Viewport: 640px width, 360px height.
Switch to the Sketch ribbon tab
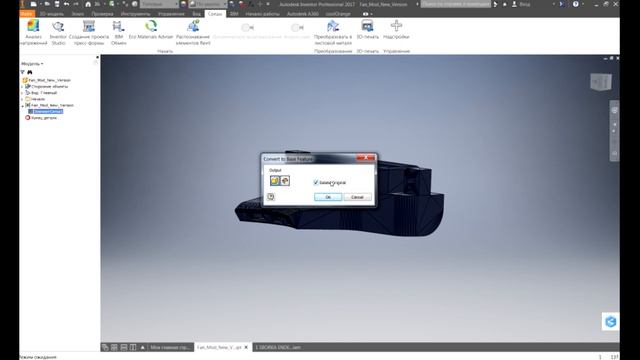78,14
